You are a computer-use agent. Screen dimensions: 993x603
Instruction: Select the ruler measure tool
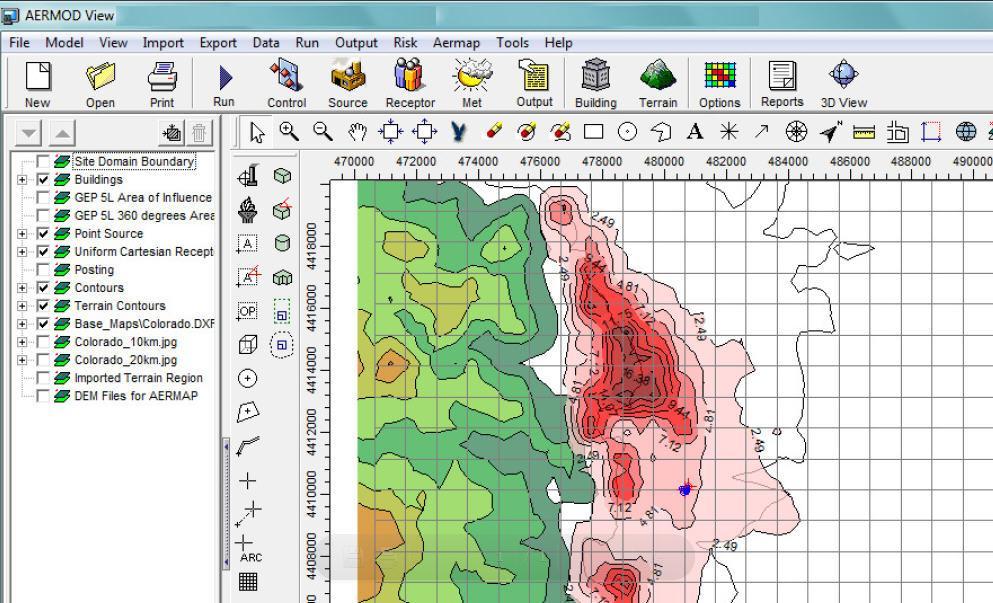coord(864,132)
